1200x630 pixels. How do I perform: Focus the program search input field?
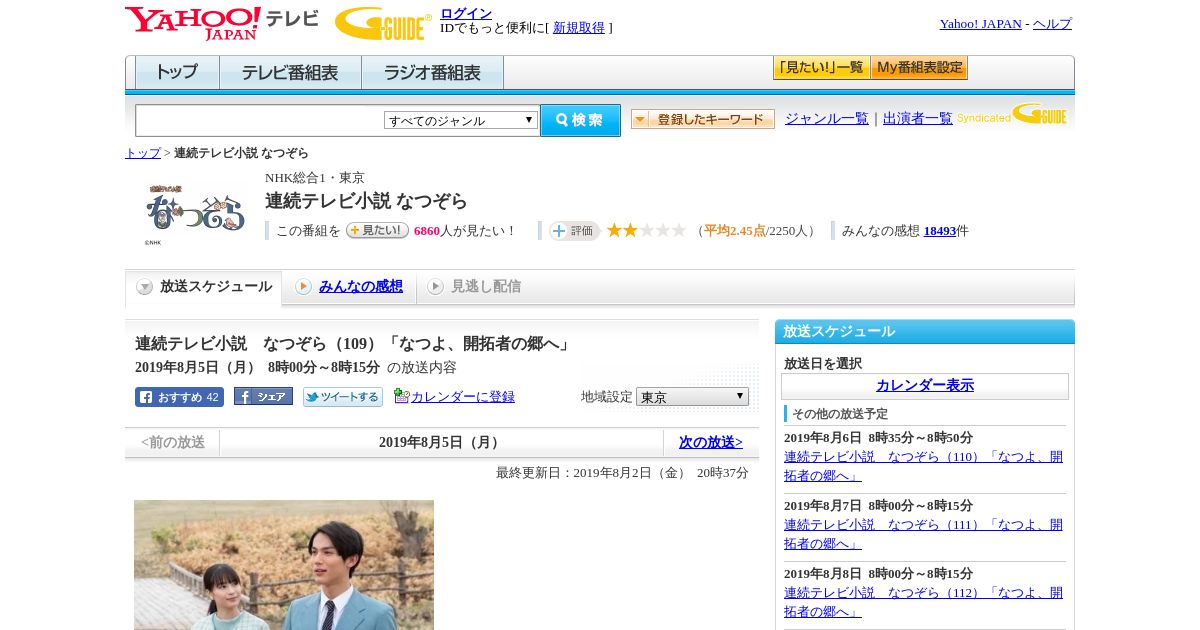[260, 120]
